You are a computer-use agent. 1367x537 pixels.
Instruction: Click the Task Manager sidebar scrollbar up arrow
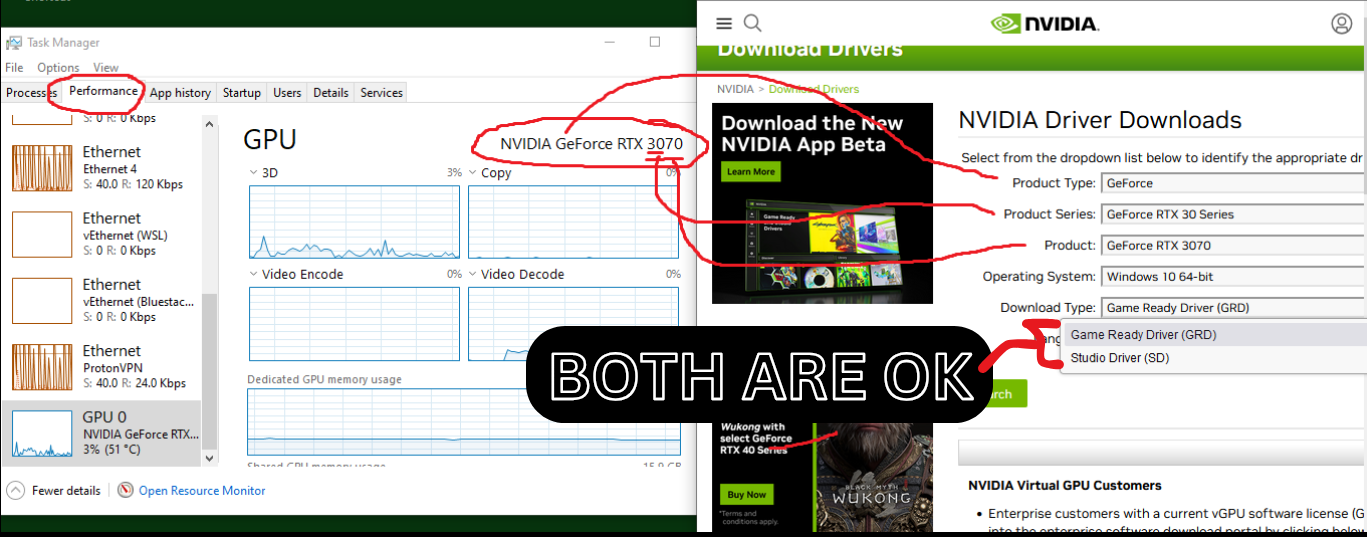(209, 124)
